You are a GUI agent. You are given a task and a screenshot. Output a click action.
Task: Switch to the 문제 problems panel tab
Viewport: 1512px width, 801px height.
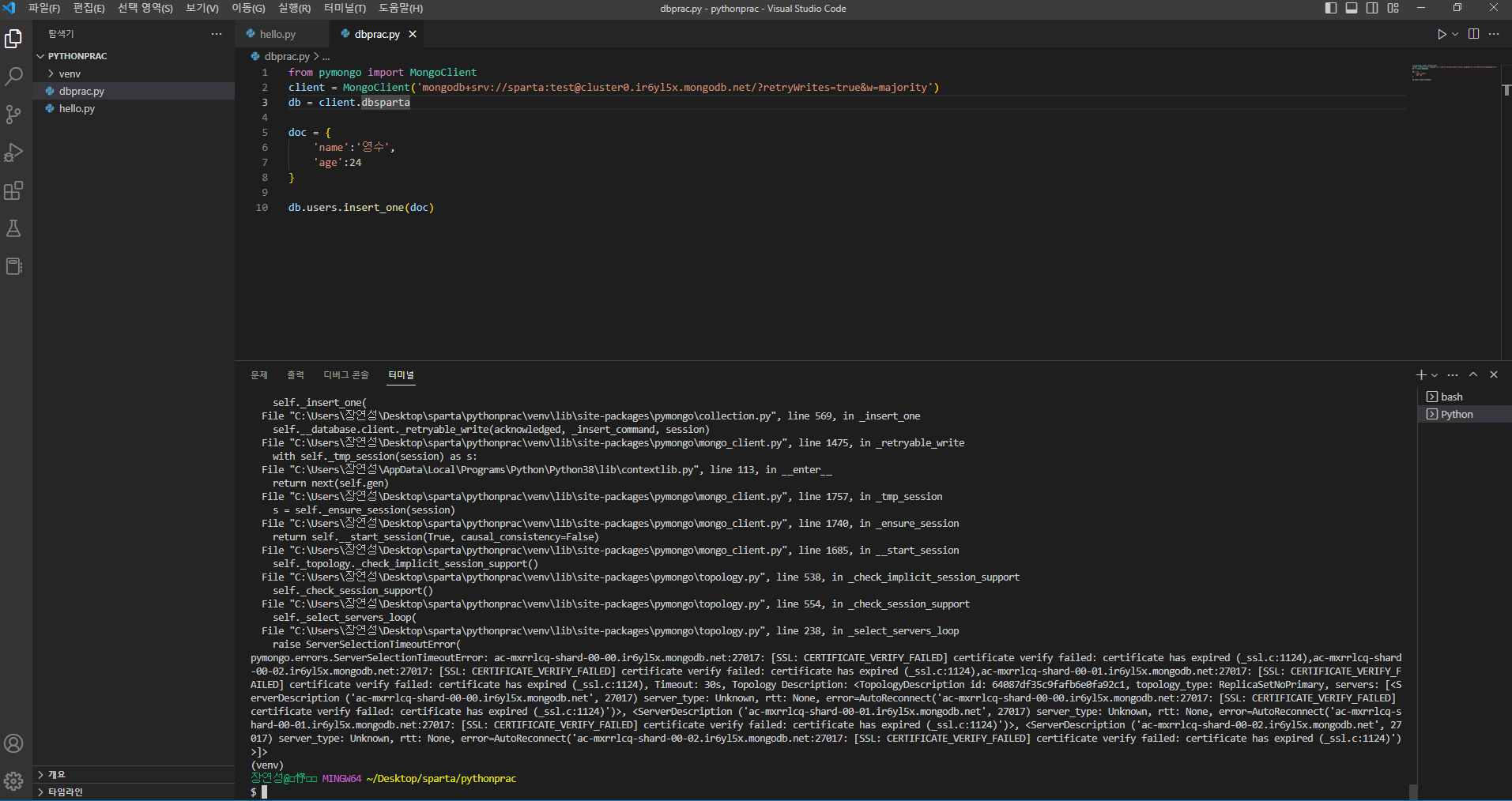coord(259,374)
